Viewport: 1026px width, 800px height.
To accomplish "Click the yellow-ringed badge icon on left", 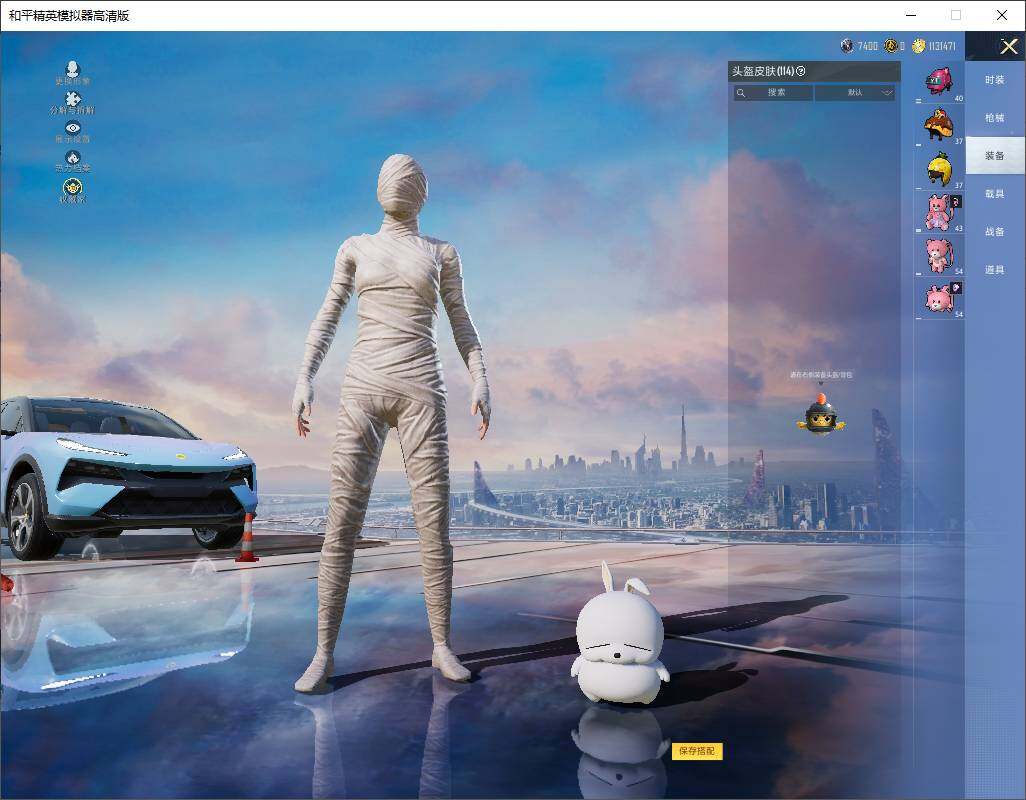I will (73, 187).
